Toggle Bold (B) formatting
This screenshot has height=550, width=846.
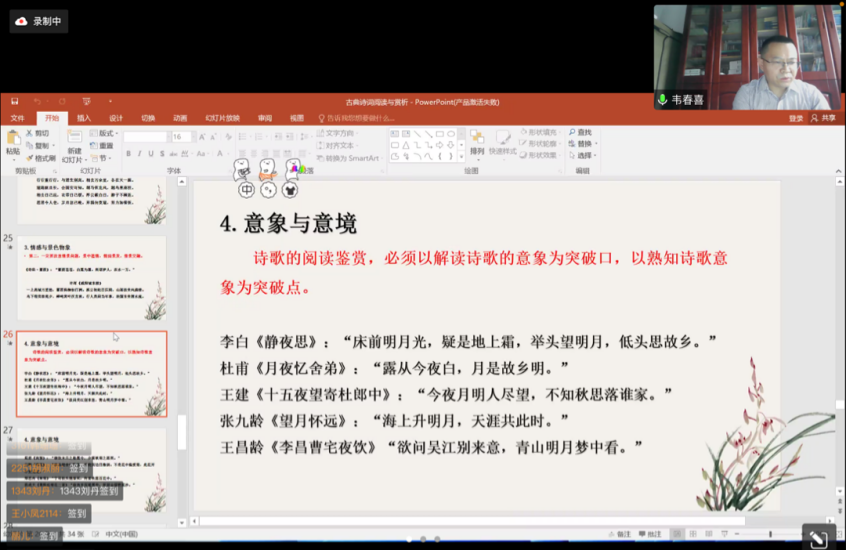tap(128, 154)
